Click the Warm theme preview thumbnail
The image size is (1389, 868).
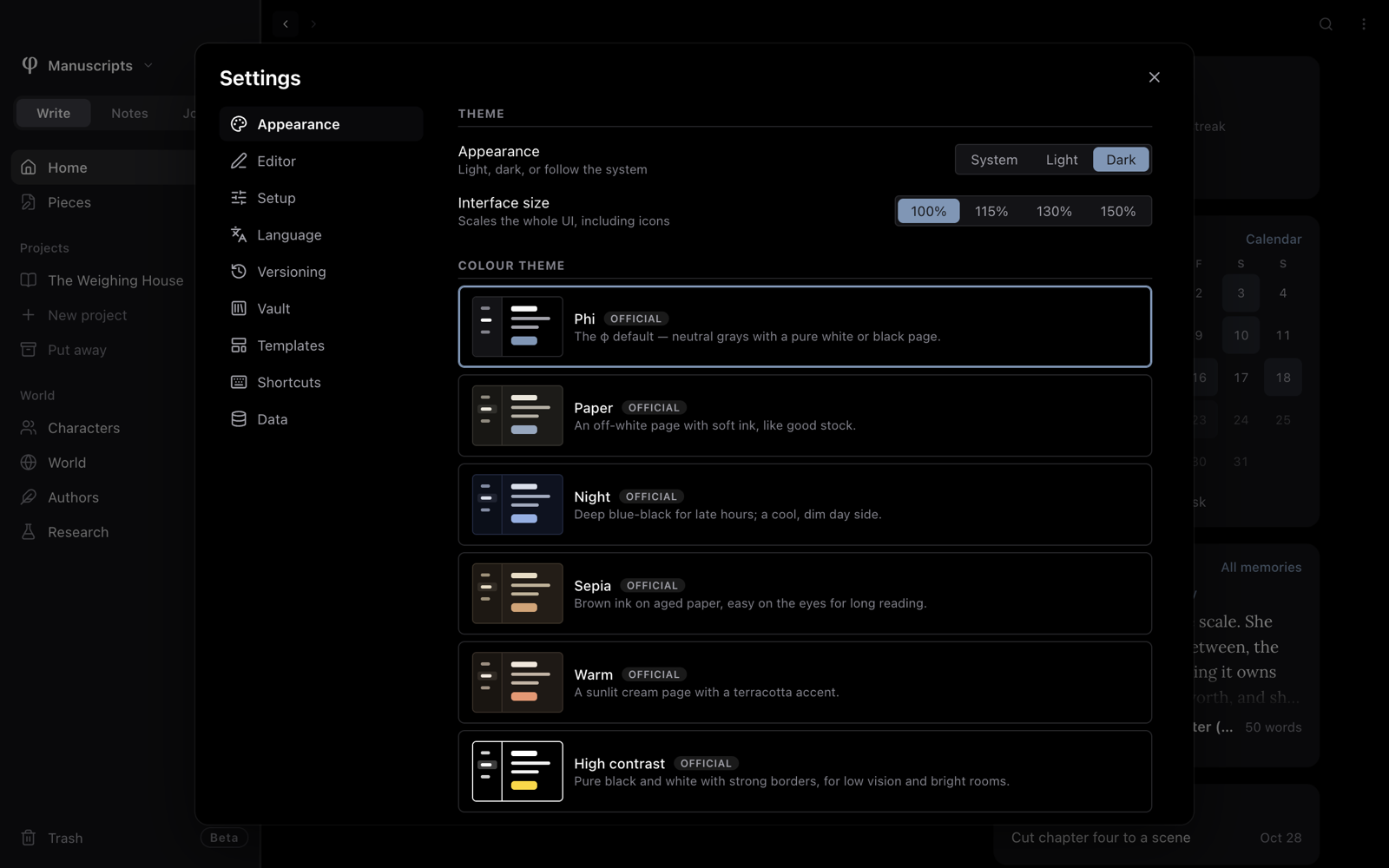pyautogui.click(x=517, y=682)
